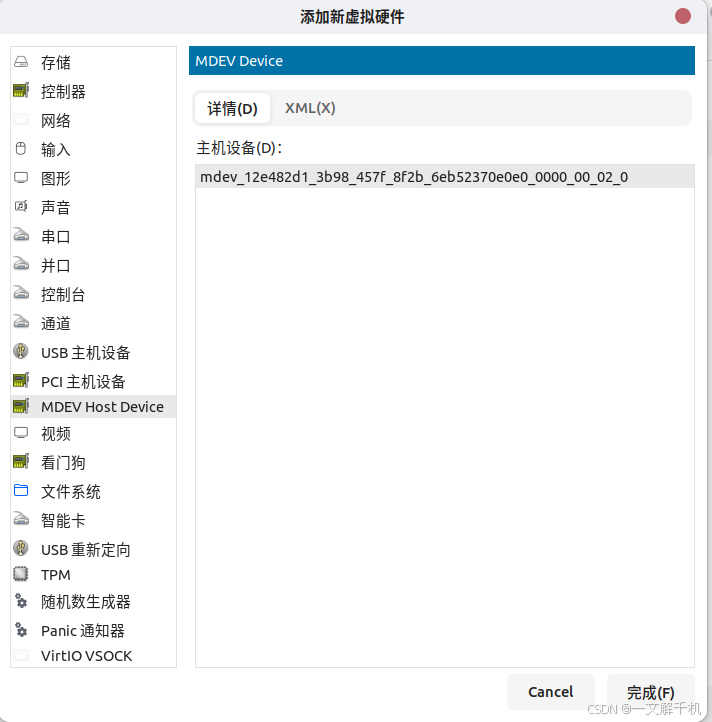712x722 pixels.
Task: Select PCI 主机设备 entry
Action: 93,381
